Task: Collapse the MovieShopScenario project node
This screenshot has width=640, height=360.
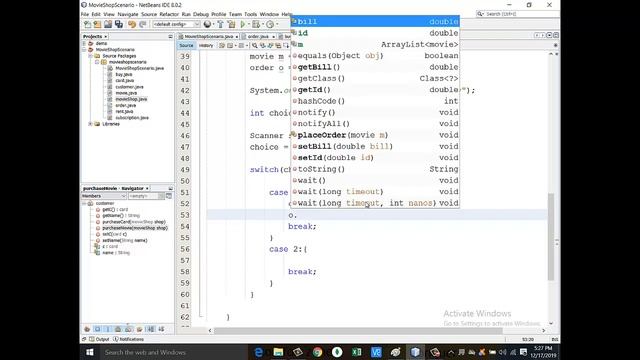Action: [x=84, y=49]
